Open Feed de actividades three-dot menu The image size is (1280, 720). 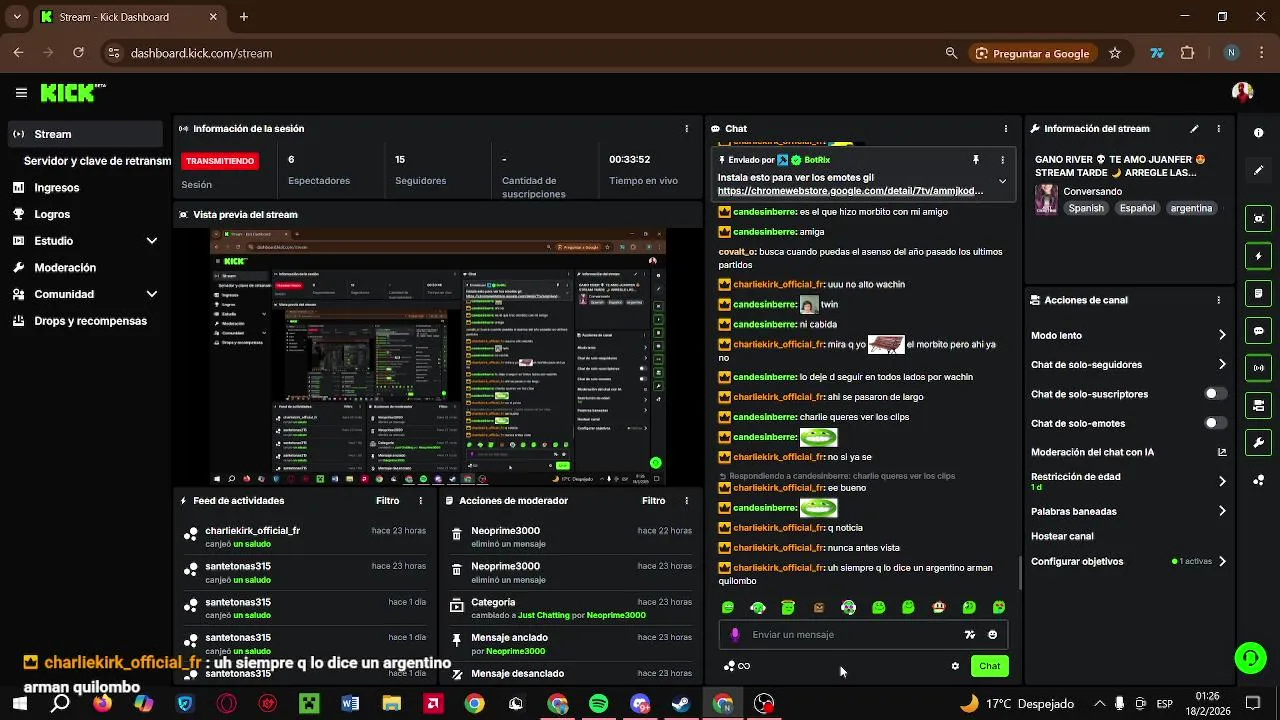(420, 501)
